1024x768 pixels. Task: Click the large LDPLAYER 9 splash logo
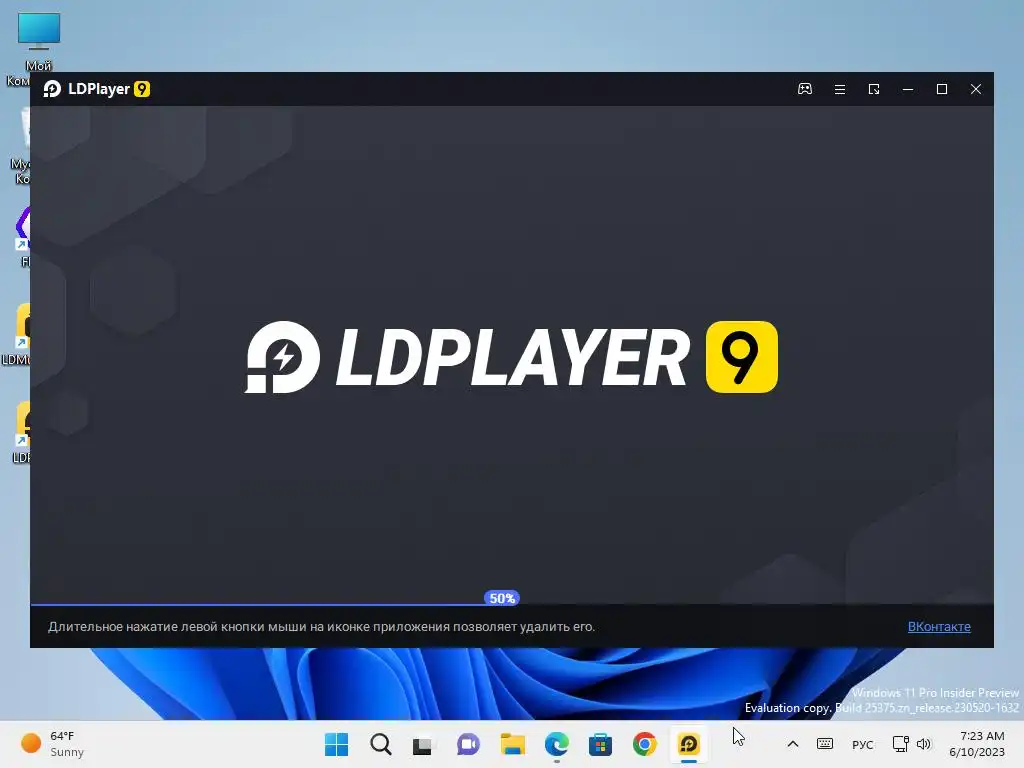pos(511,357)
